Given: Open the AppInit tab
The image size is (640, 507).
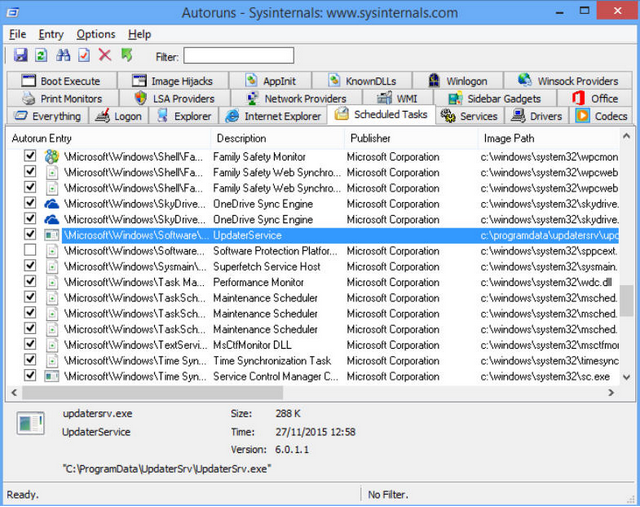Looking at the screenshot, I should [x=270, y=81].
